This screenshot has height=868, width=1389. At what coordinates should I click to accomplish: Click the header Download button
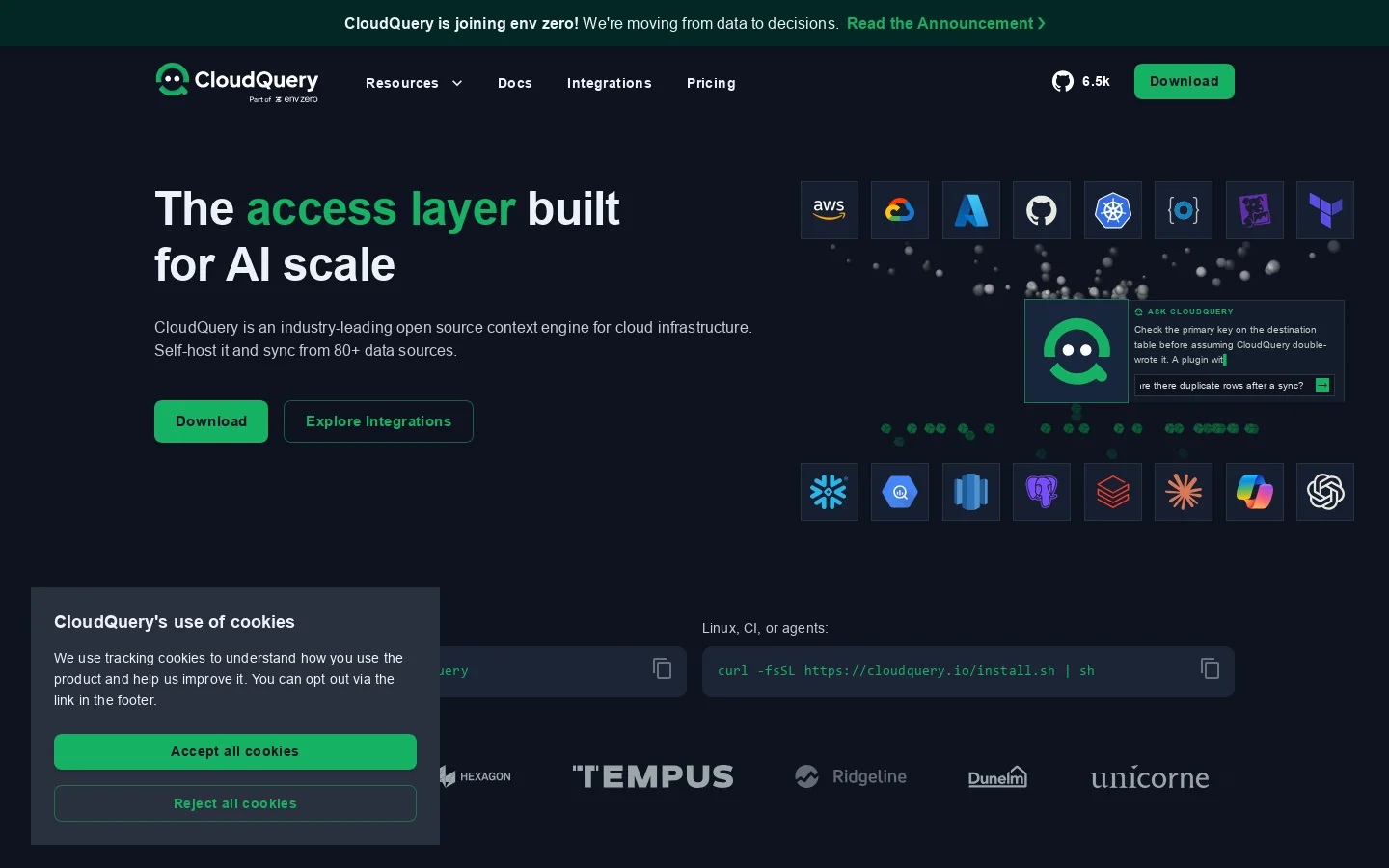click(1185, 81)
